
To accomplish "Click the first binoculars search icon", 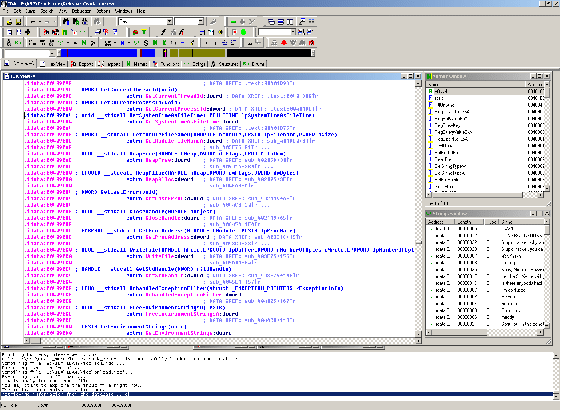I will point(66,22).
